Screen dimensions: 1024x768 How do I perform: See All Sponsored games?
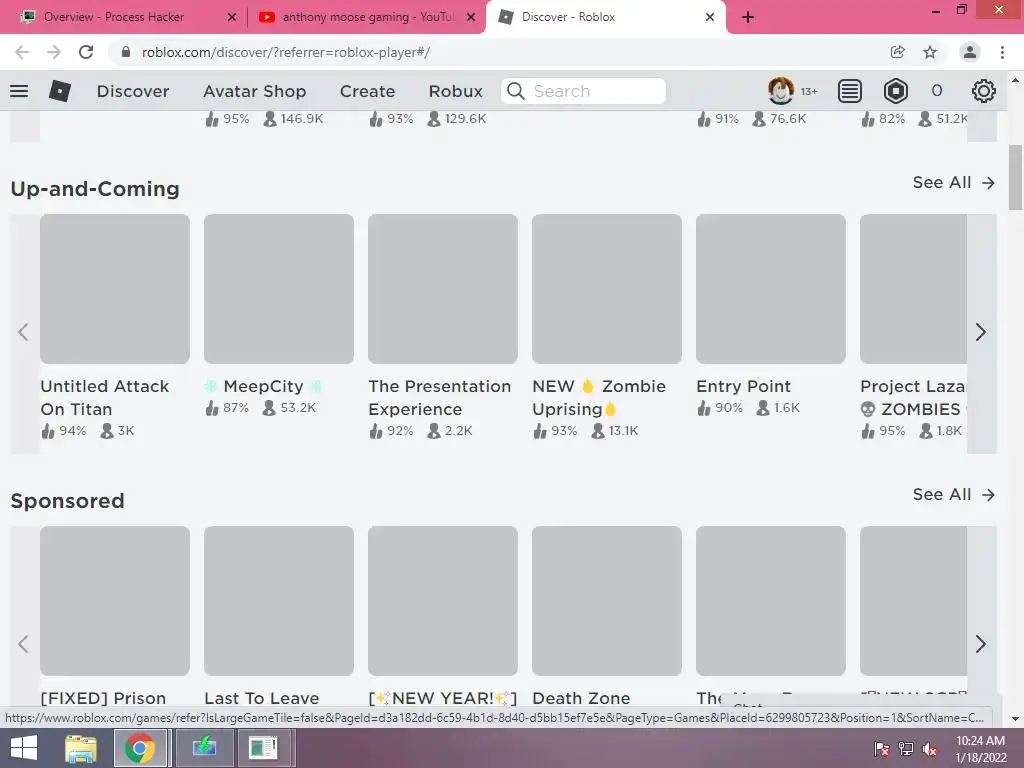953,494
